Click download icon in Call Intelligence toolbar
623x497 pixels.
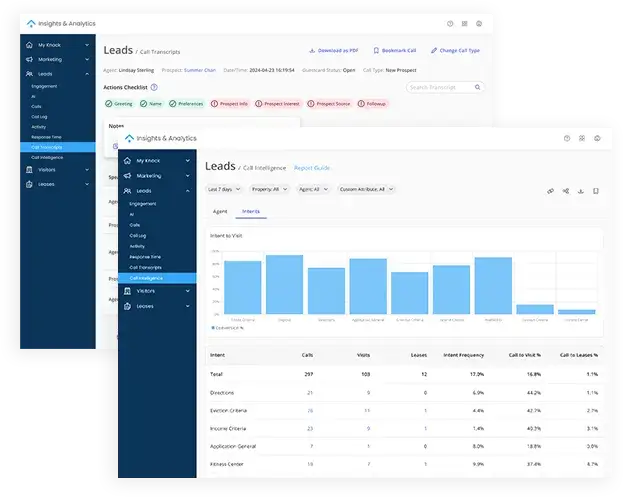(x=581, y=191)
